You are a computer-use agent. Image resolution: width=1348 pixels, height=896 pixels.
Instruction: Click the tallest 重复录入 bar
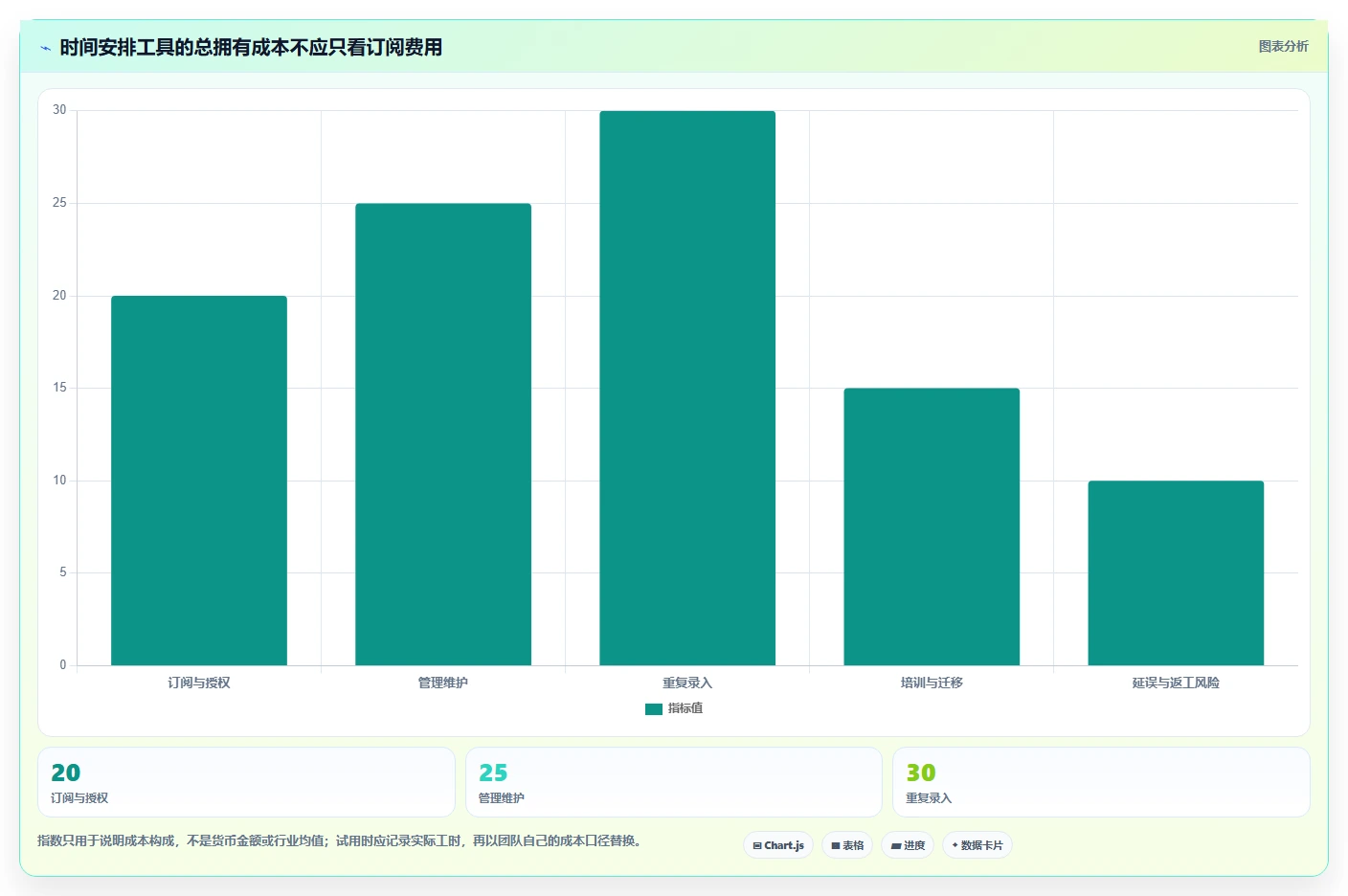687,388
